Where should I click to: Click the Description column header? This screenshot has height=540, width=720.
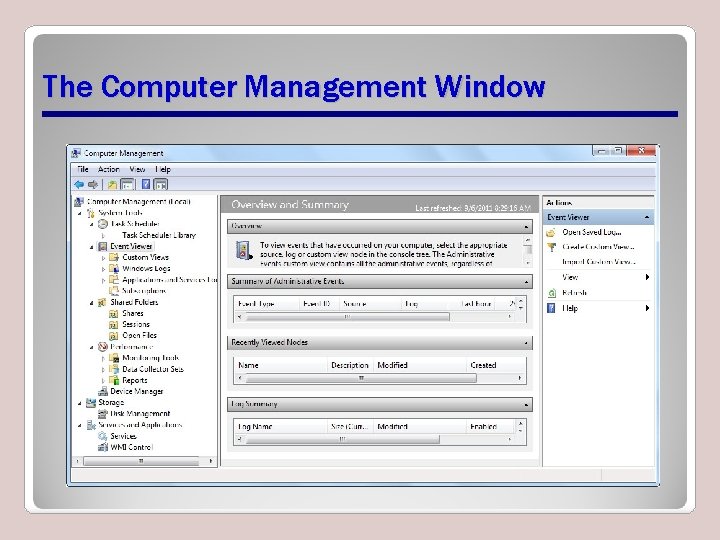tap(350, 366)
